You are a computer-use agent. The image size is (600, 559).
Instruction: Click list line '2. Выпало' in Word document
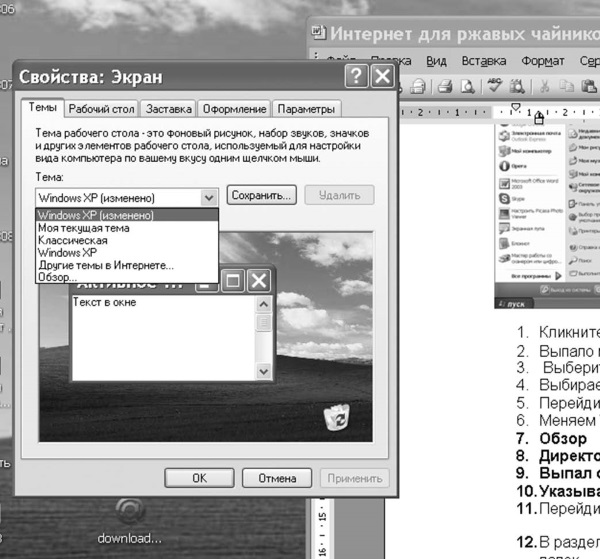point(558,351)
